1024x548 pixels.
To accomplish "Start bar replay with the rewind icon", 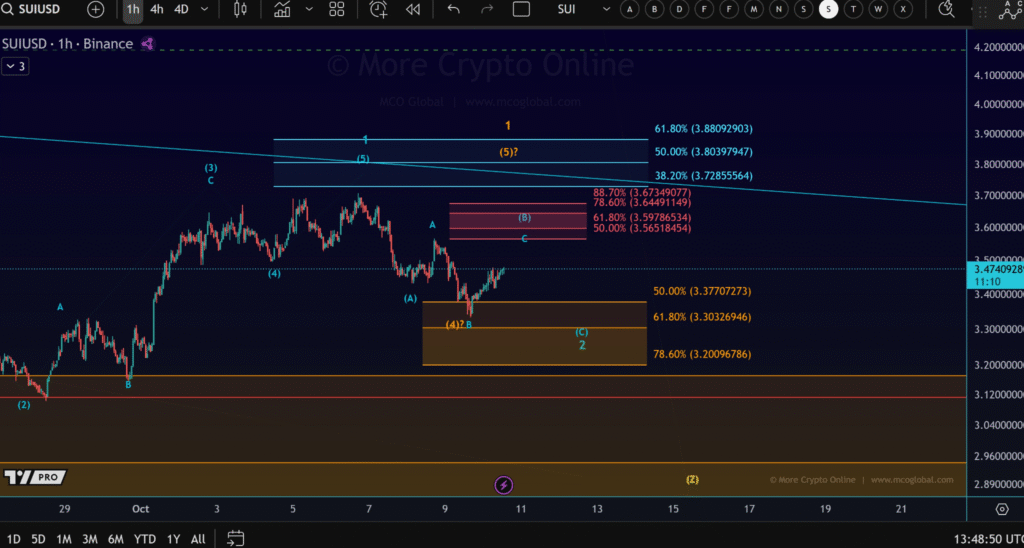I will (x=412, y=9).
